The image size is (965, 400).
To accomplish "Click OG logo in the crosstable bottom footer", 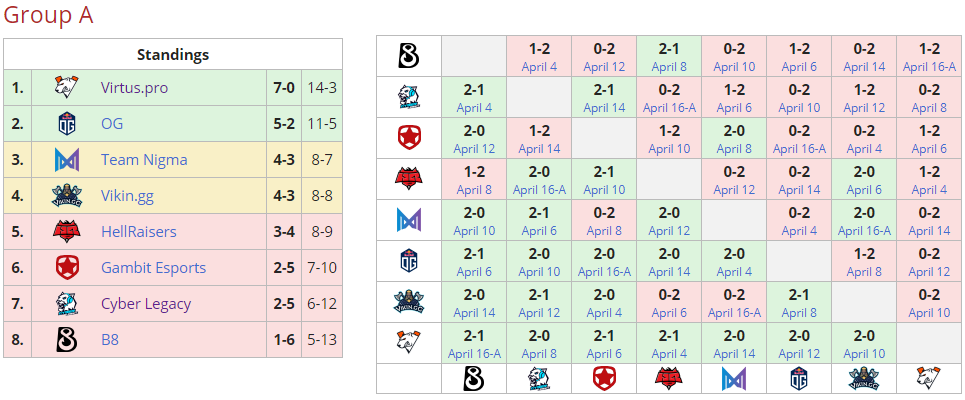I will 799,378.
